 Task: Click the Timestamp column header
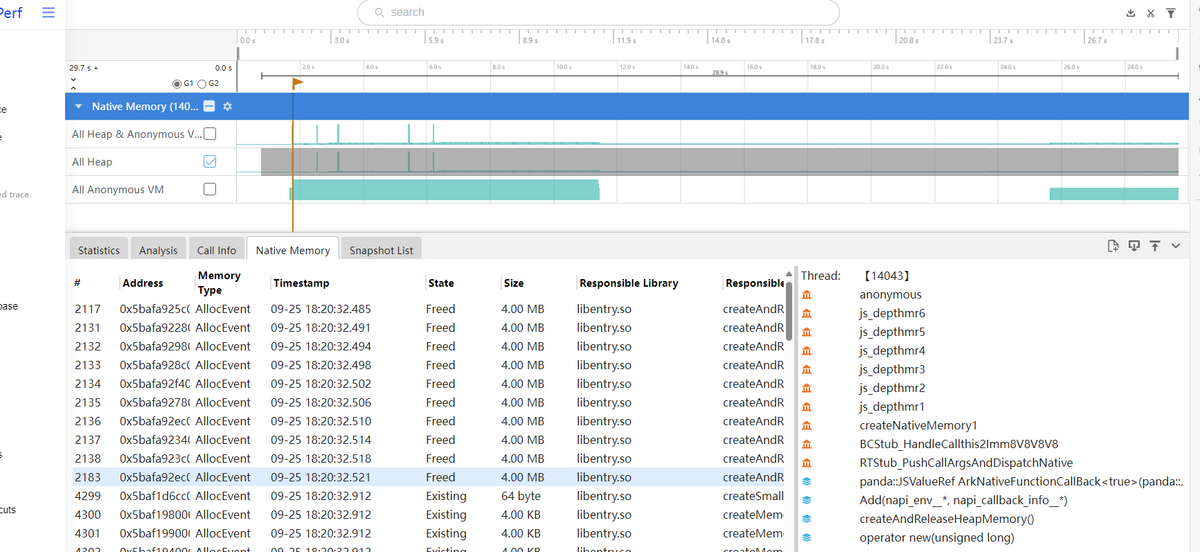(301, 283)
